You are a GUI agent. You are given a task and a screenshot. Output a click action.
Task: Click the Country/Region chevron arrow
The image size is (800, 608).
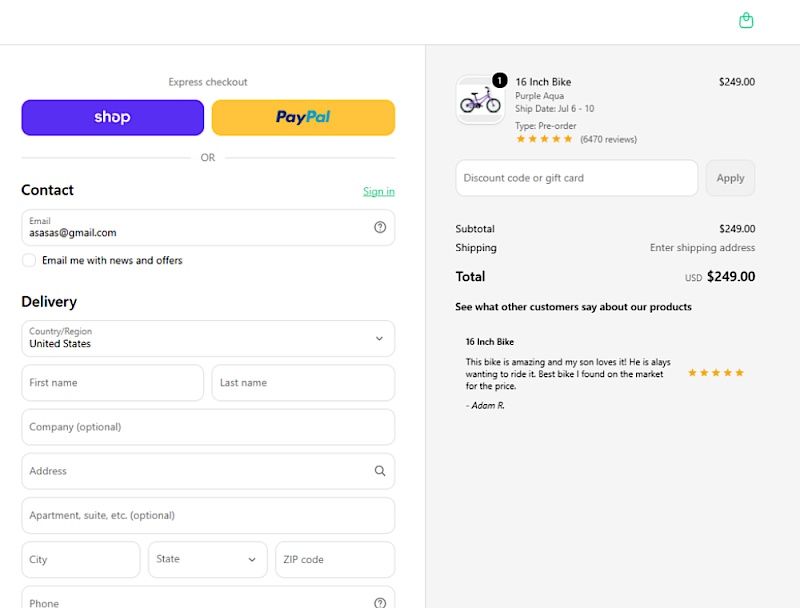tap(379, 339)
